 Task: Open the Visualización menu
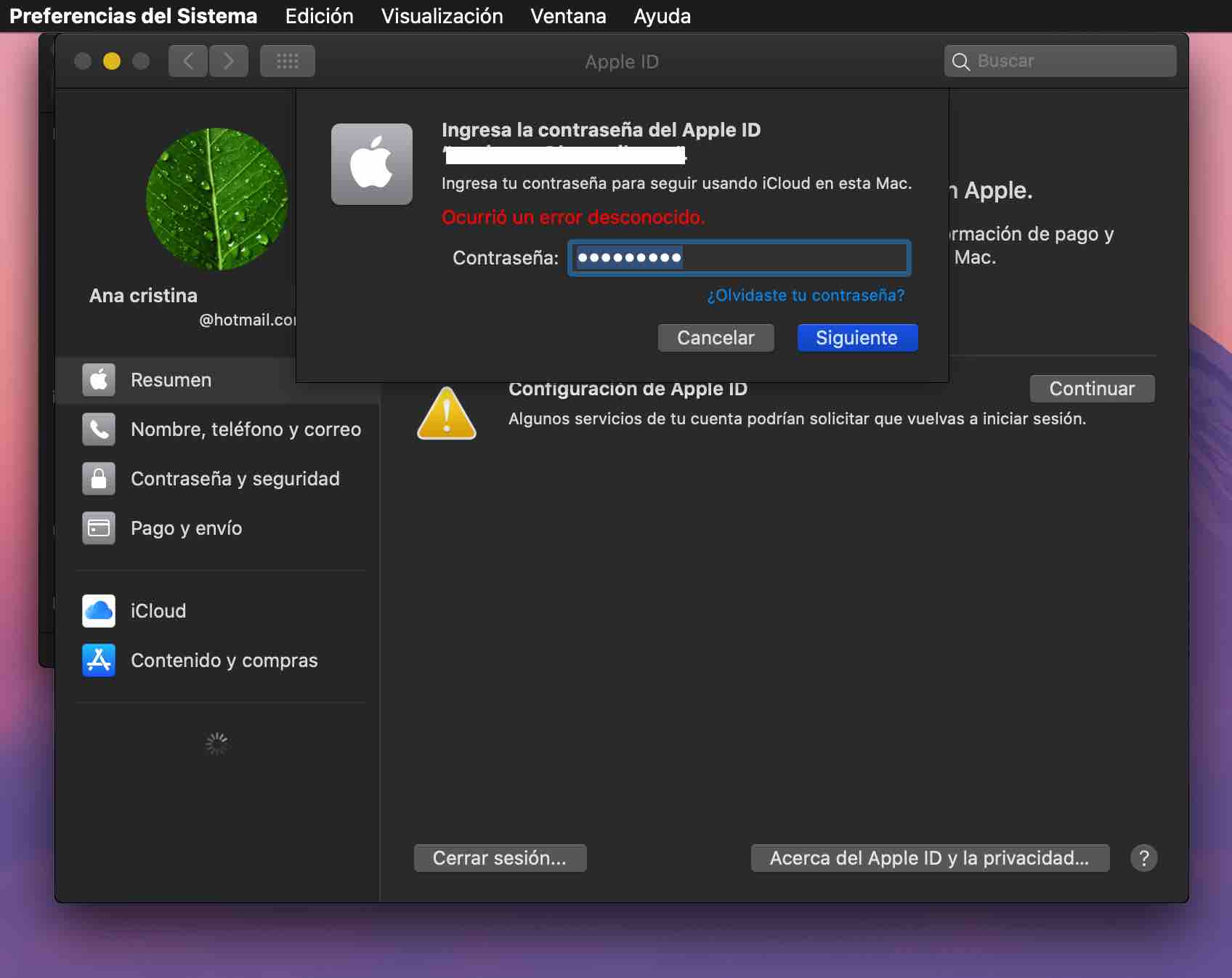442,16
